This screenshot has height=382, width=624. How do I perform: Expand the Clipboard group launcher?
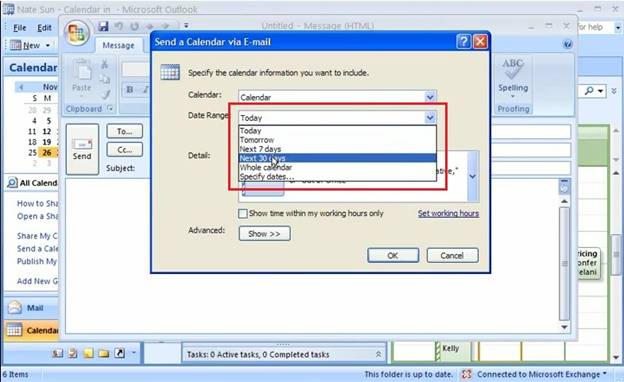click(110, 108)
